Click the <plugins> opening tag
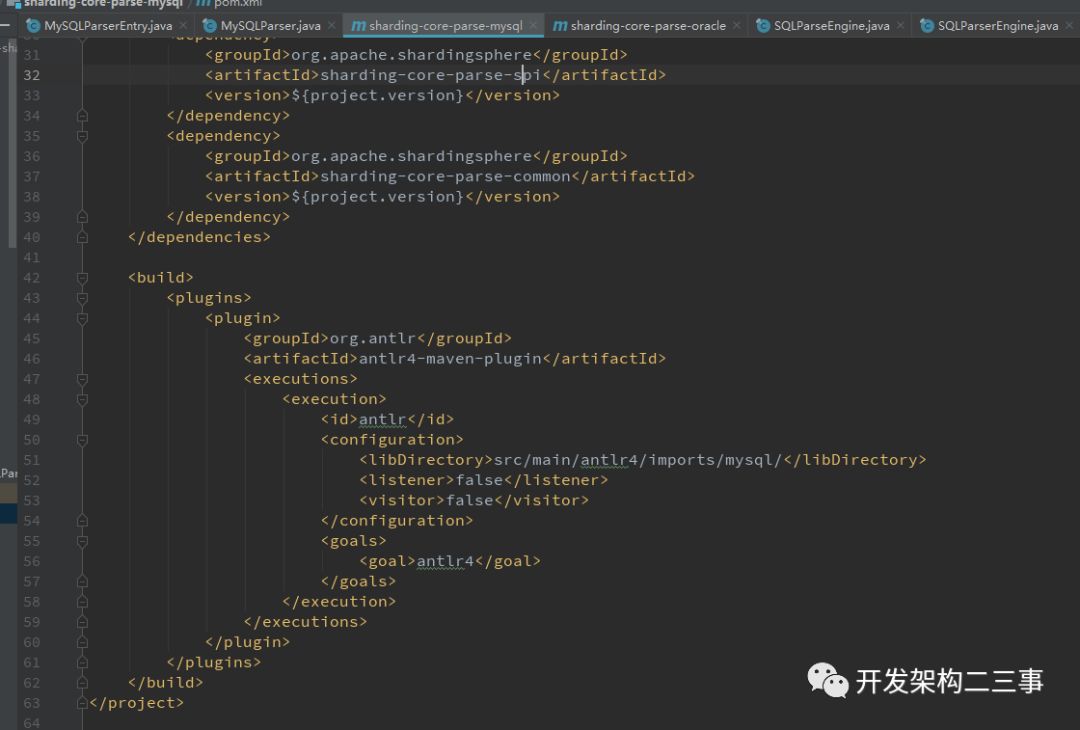The width and height of the screenshot is (1080, 730). point(209,298)
